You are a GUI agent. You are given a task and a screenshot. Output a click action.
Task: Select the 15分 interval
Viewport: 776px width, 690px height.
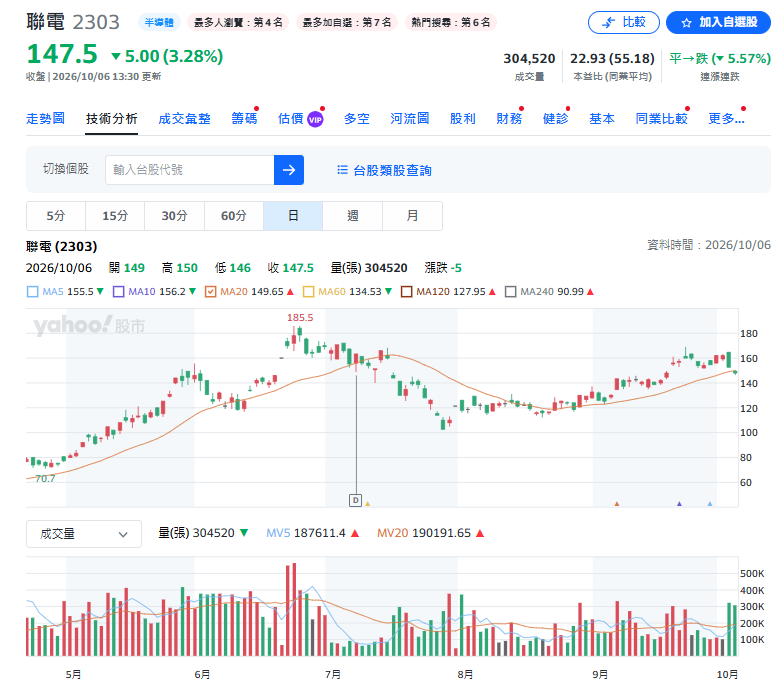click(x=115, y=216)
